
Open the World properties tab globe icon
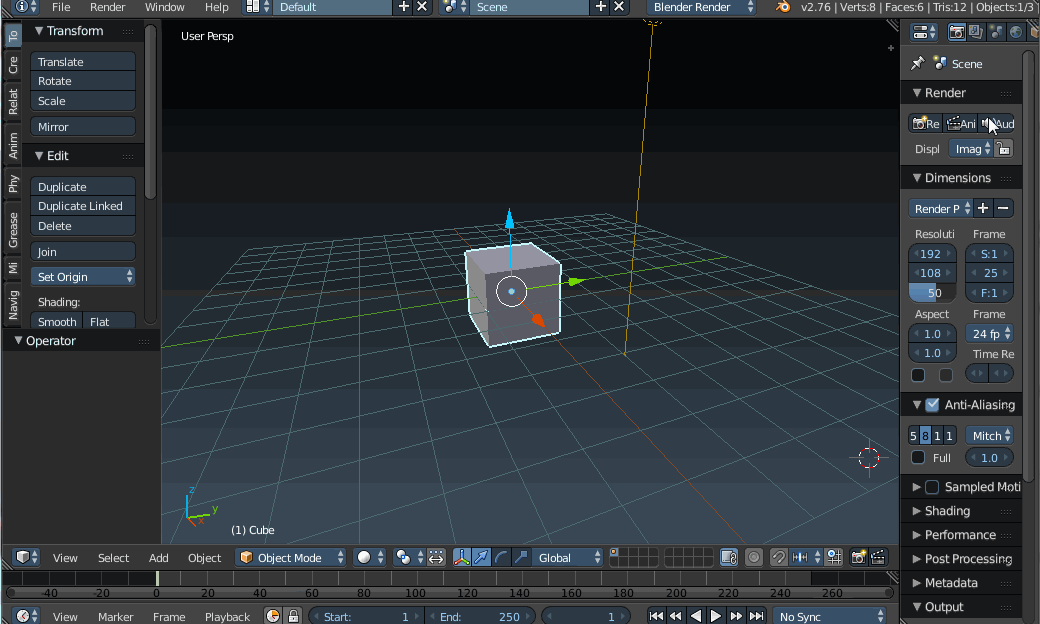(1015, 32)
